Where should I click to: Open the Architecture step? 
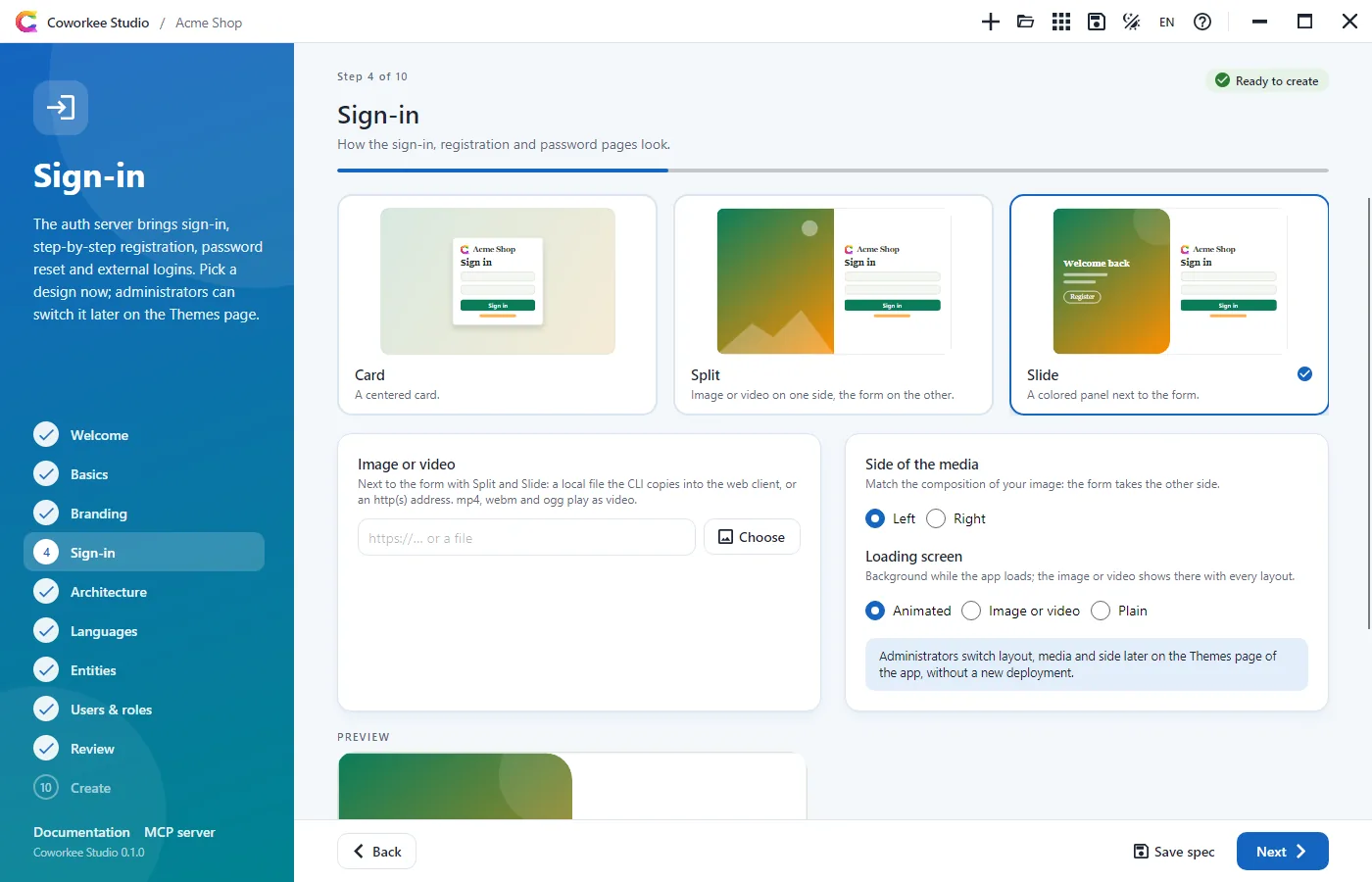144,591
